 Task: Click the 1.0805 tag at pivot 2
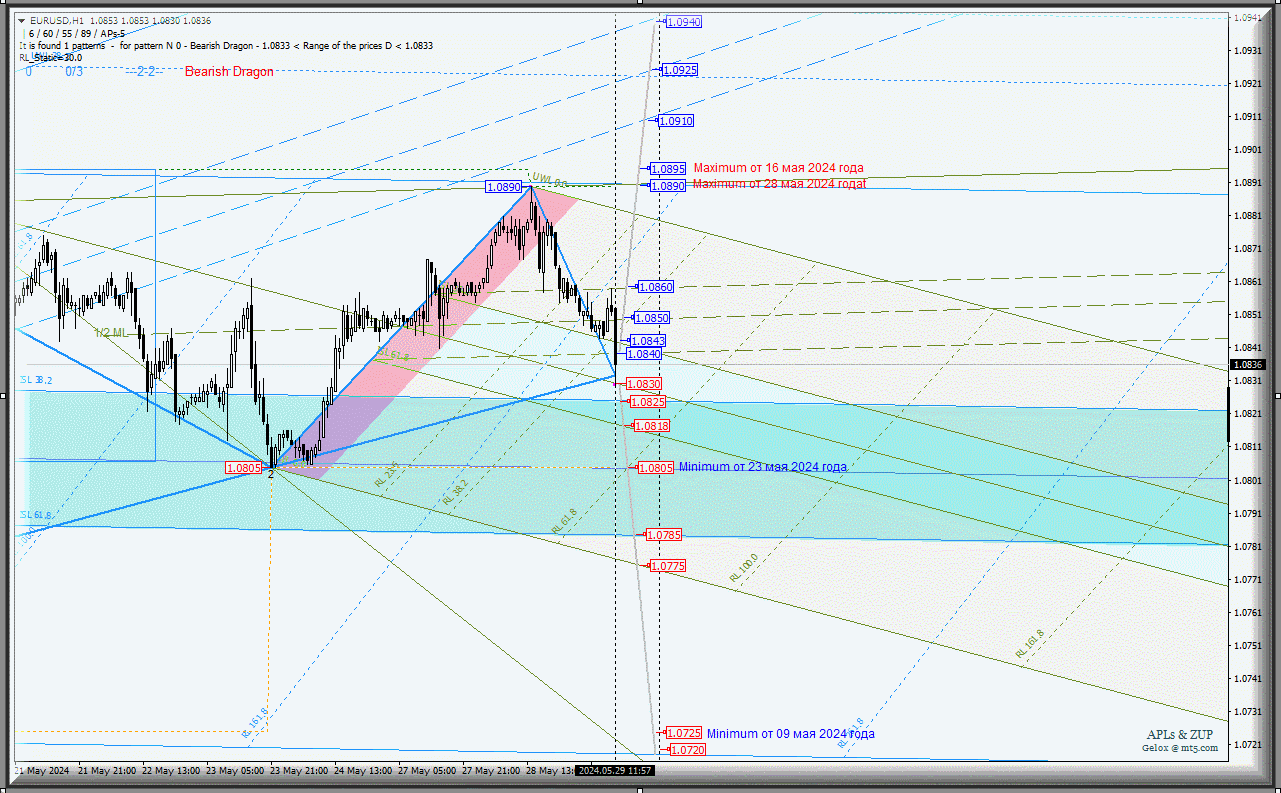(x=243, y=468)
